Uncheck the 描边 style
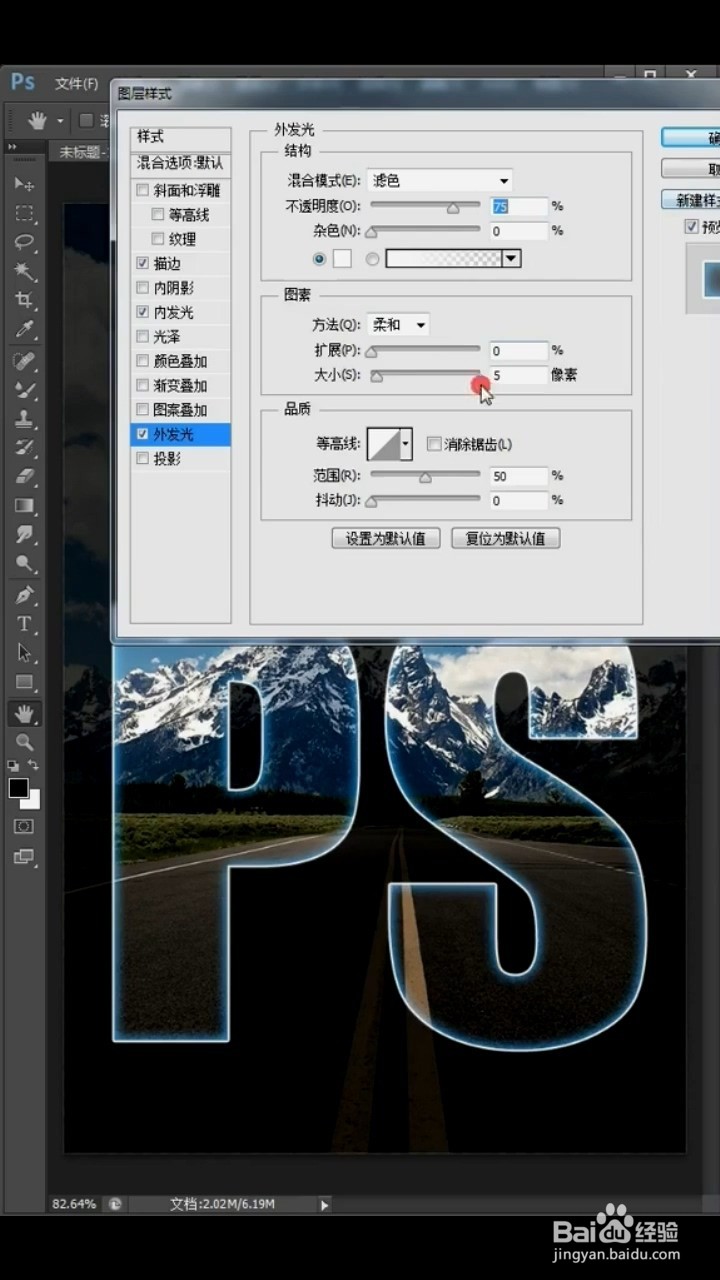 143,263
